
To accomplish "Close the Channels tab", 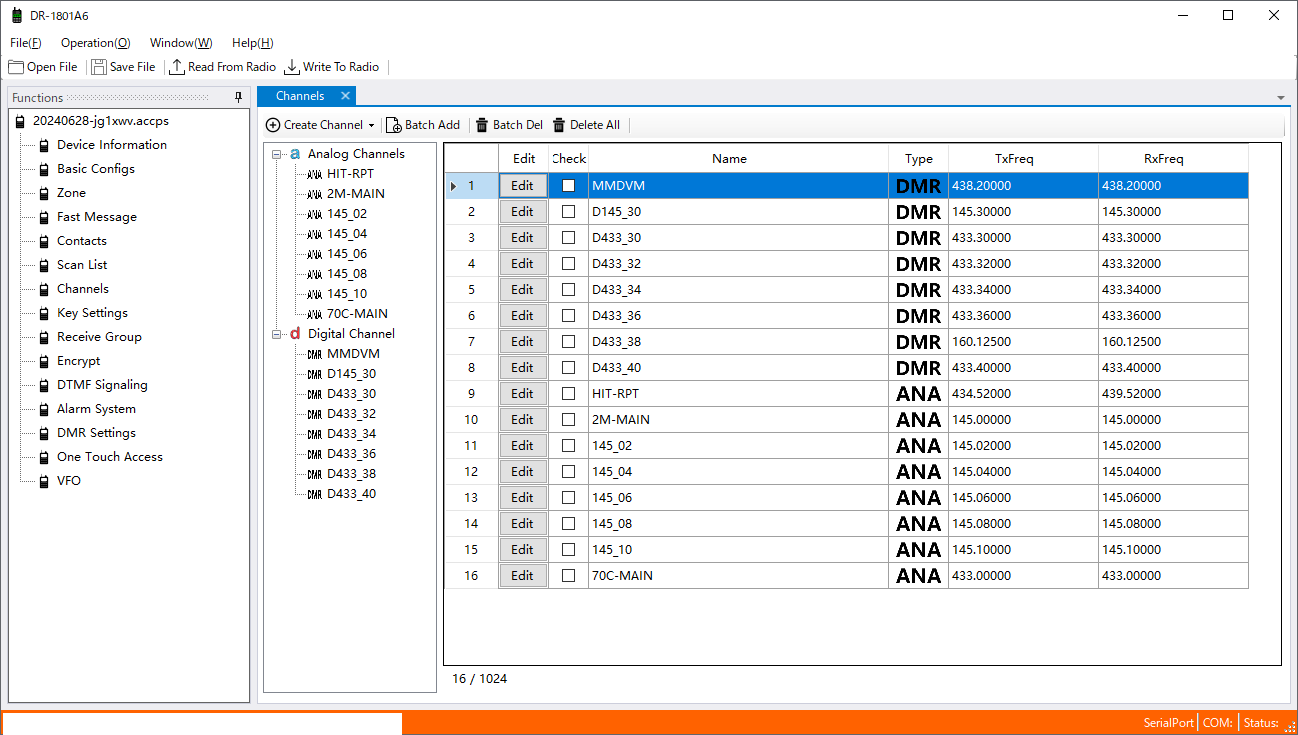I will [x=345, y=96].
